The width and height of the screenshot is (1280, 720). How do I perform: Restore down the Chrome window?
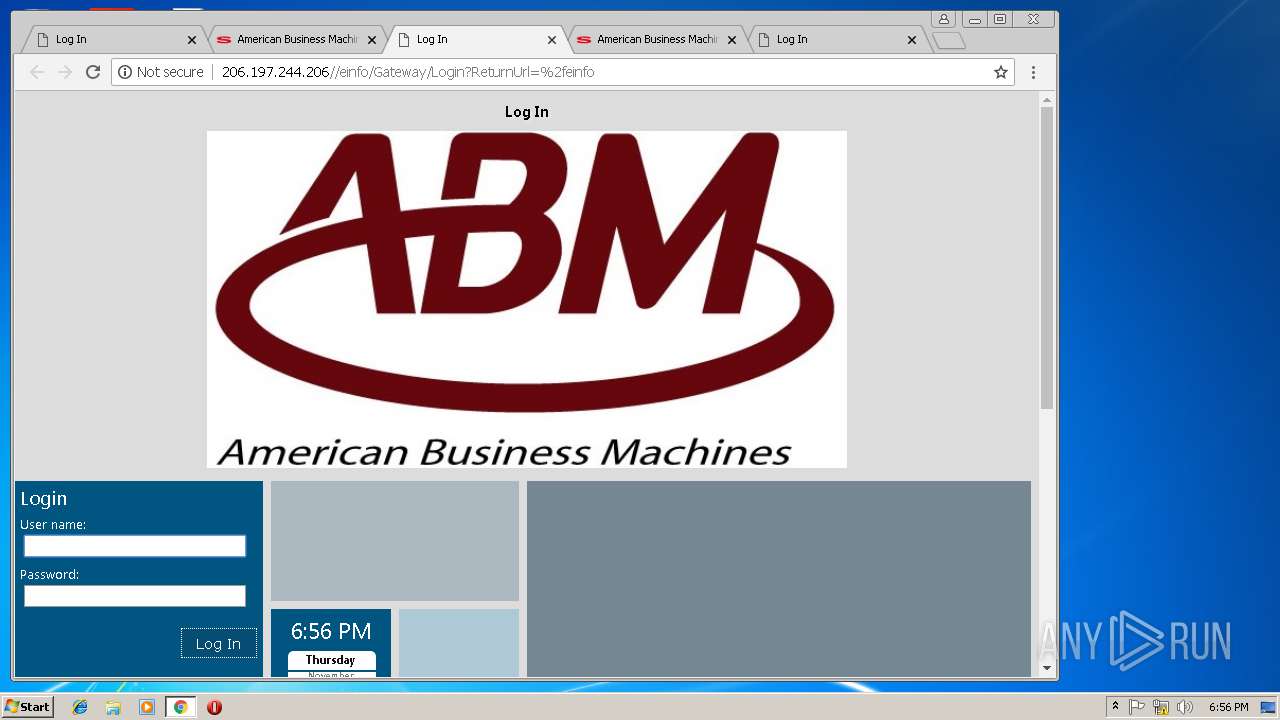[x=1000, y=19]
